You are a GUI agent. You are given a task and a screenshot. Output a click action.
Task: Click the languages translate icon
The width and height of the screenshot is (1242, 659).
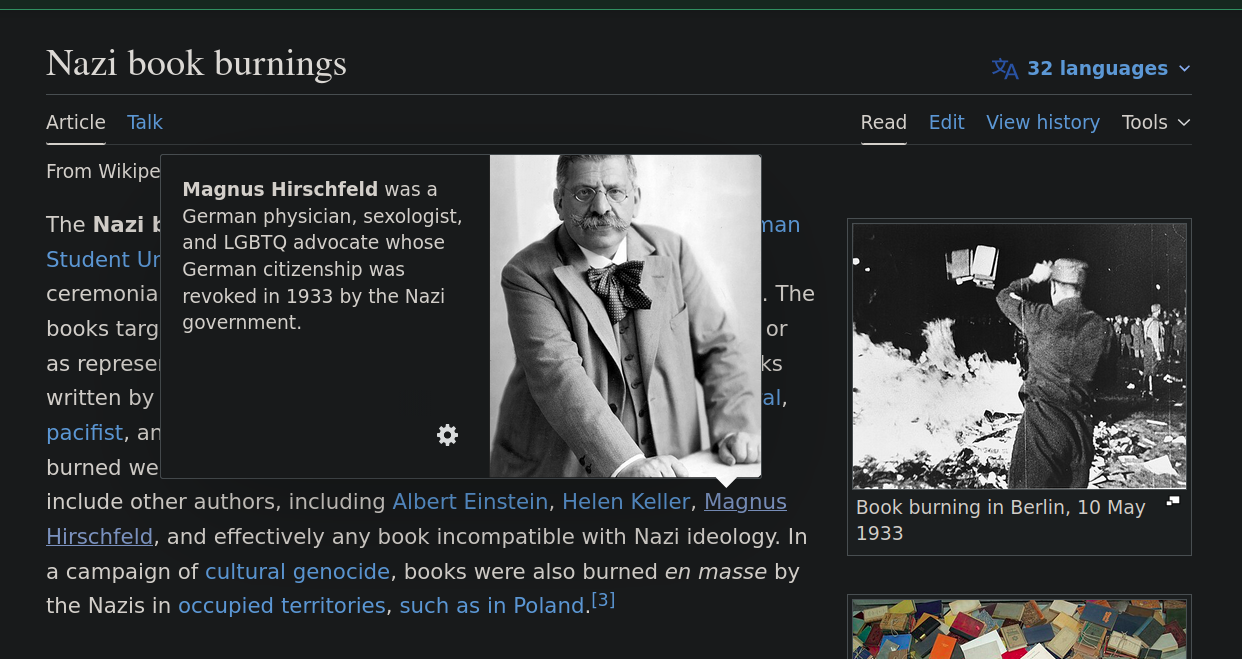click(x=1005, y=68)
